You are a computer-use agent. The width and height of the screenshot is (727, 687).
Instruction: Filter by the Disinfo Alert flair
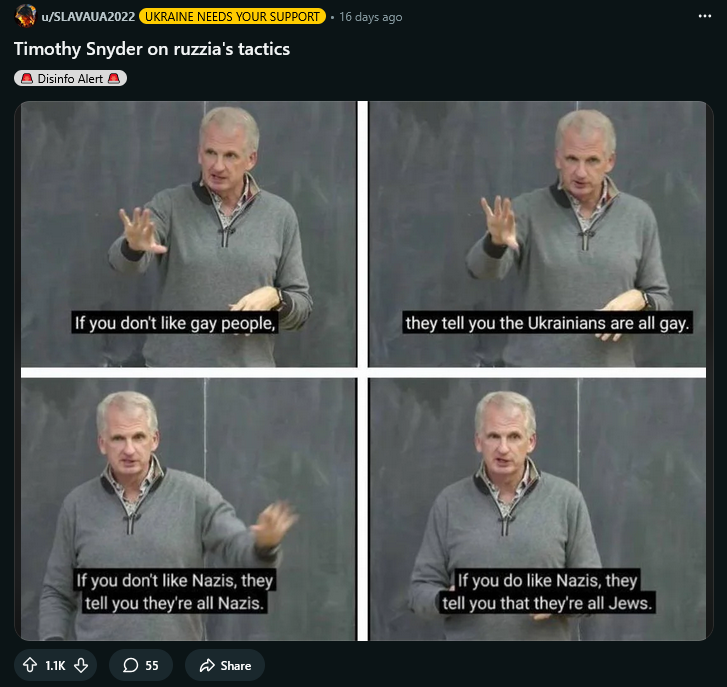(x=70, y=78)
